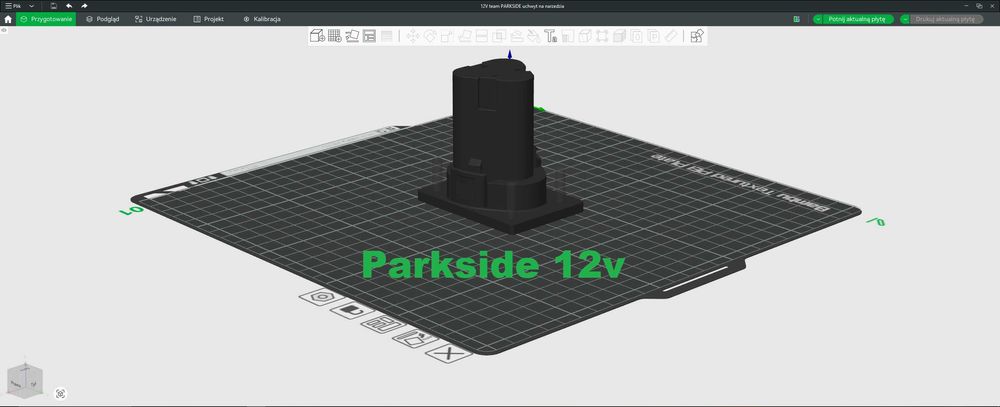Save the project with the disk icon
Viewport: 1000px width, 407px height.
click(x=54, y=6)
